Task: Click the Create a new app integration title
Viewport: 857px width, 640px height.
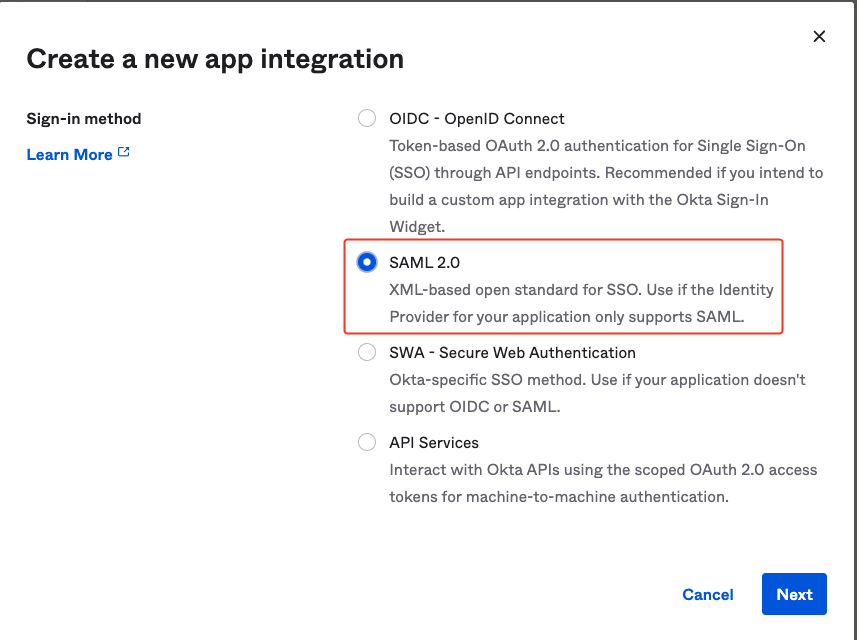Action: pos(215,58)
